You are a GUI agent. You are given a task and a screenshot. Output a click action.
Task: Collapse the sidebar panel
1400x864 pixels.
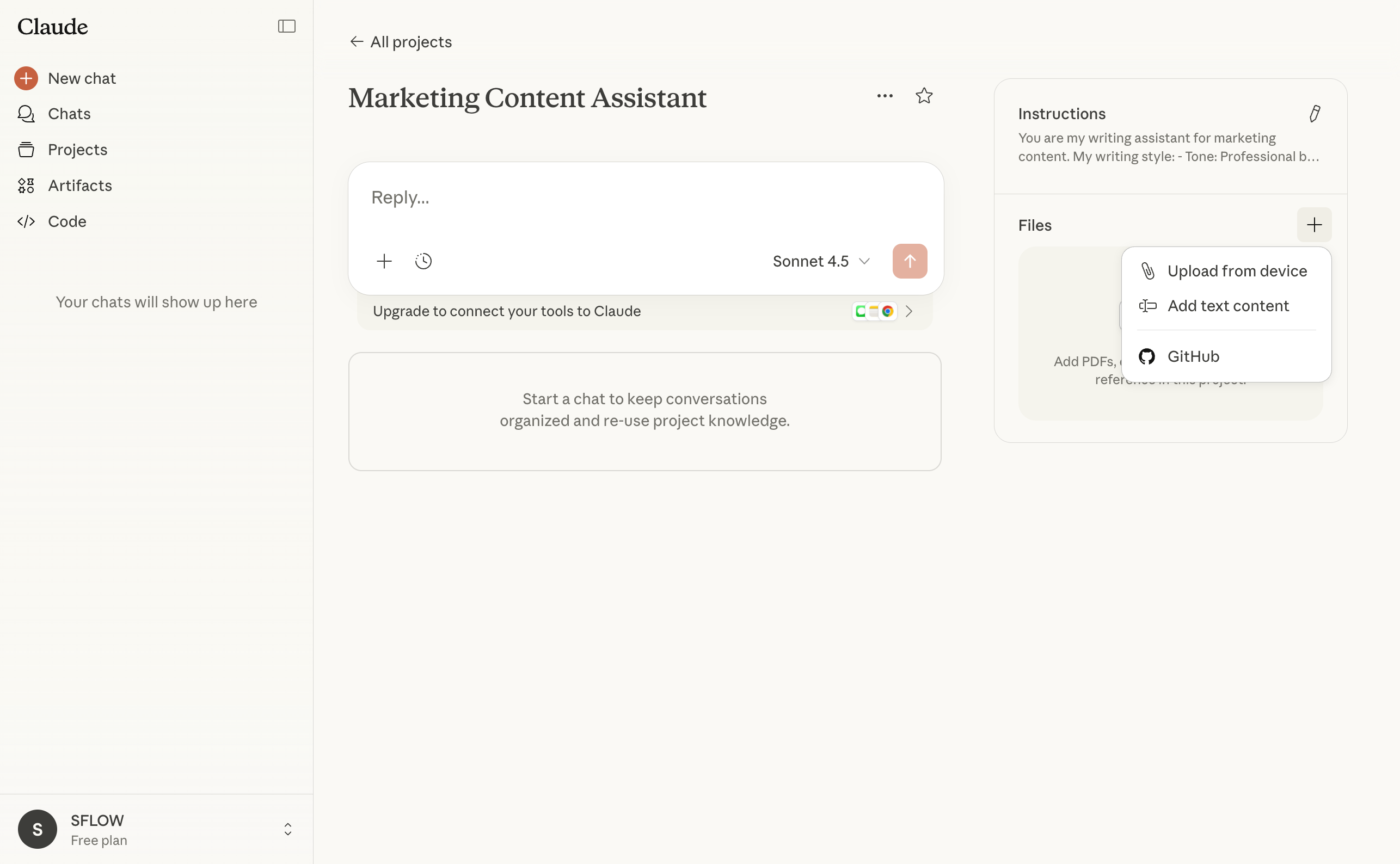[286, 26]
